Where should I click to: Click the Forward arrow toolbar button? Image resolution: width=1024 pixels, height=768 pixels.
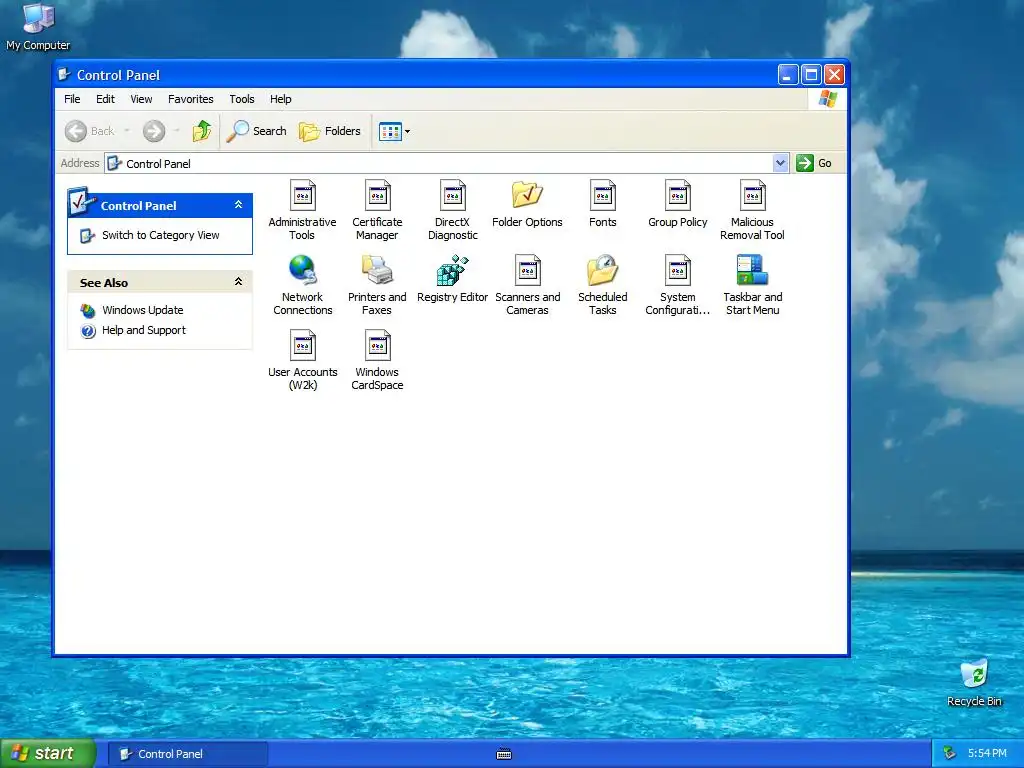[x=154, y=131]
